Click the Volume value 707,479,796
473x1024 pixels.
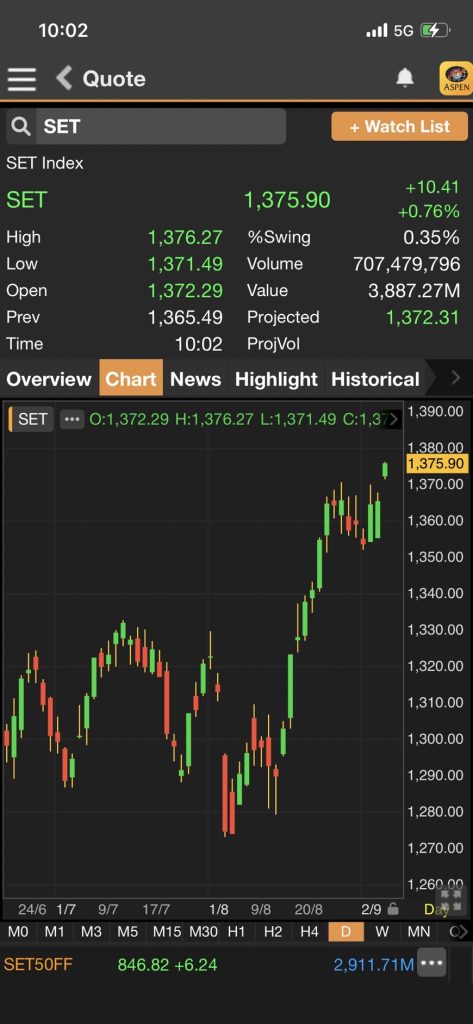(x=406, y=264)
